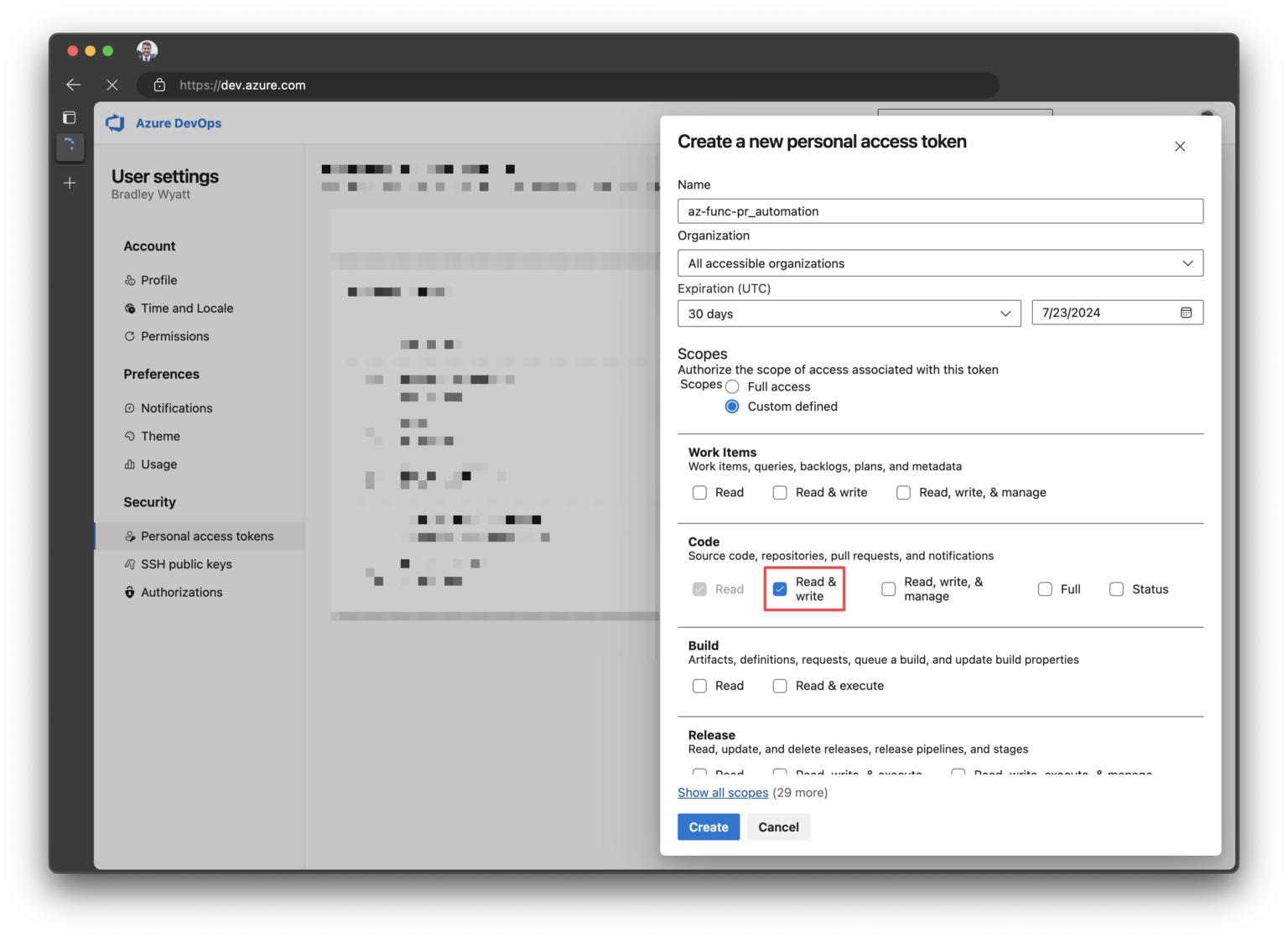Click the Personal access tokens icon
This screenshot has width=1288, height=938.
(130, 536)
